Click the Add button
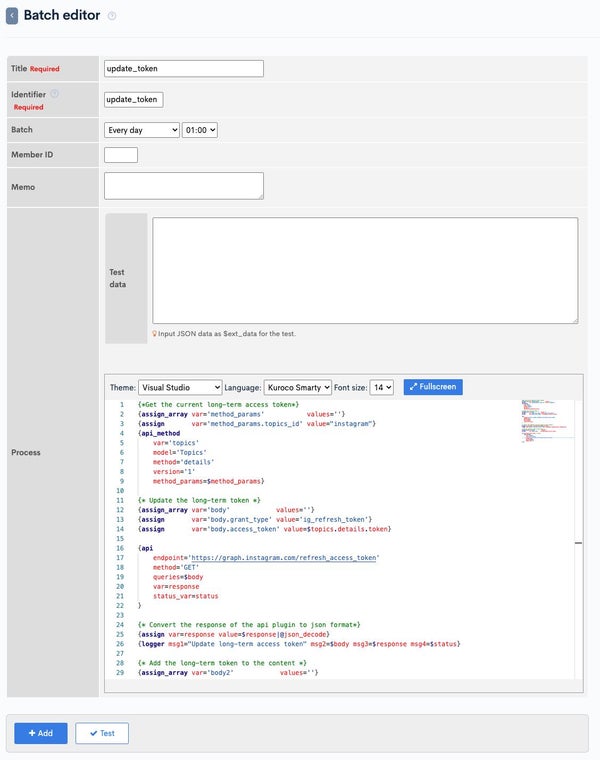 [41, 733]
